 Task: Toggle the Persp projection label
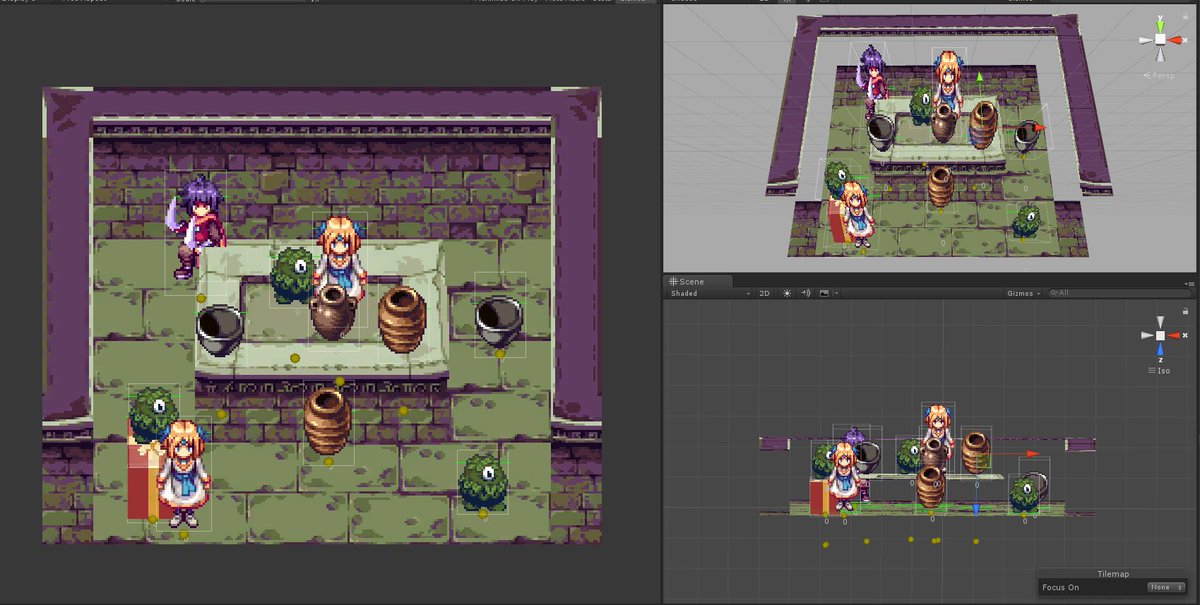[x=1160, y=75]
